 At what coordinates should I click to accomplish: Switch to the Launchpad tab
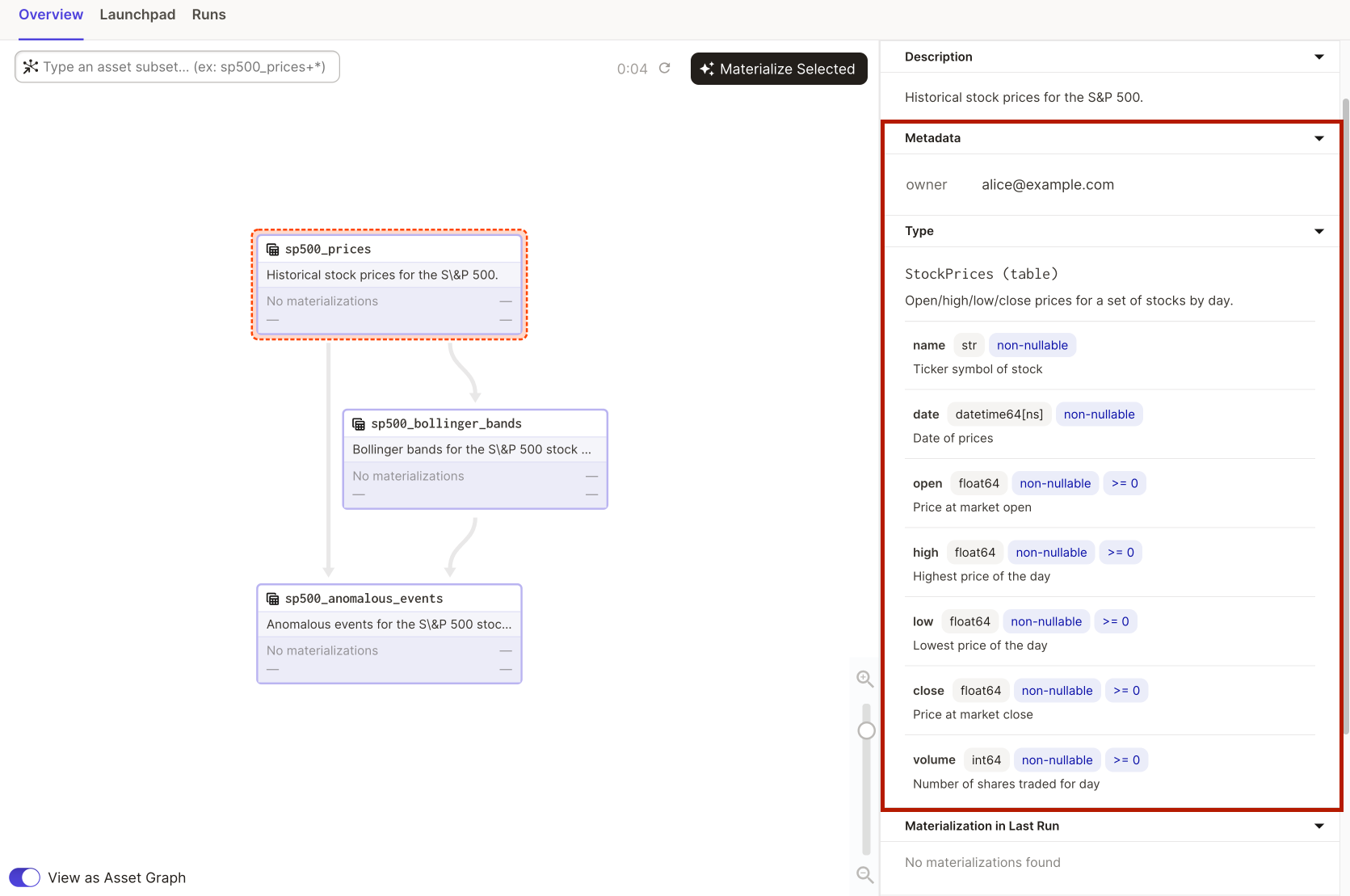(x=137, y=15)
